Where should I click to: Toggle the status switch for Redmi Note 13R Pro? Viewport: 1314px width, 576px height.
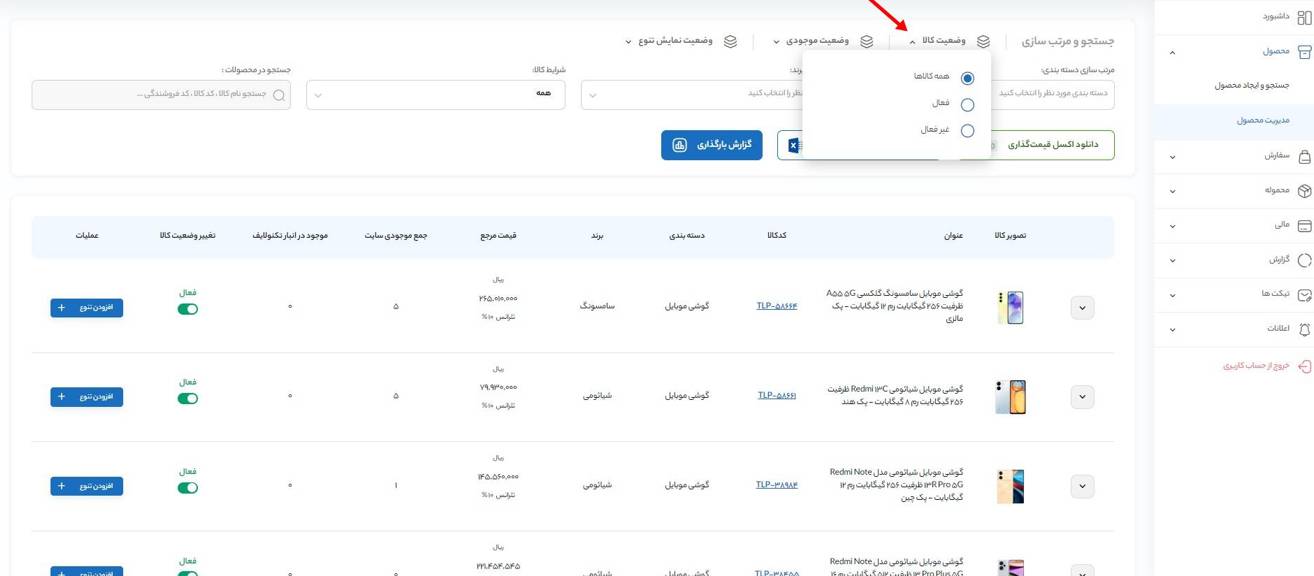[187, 488]
